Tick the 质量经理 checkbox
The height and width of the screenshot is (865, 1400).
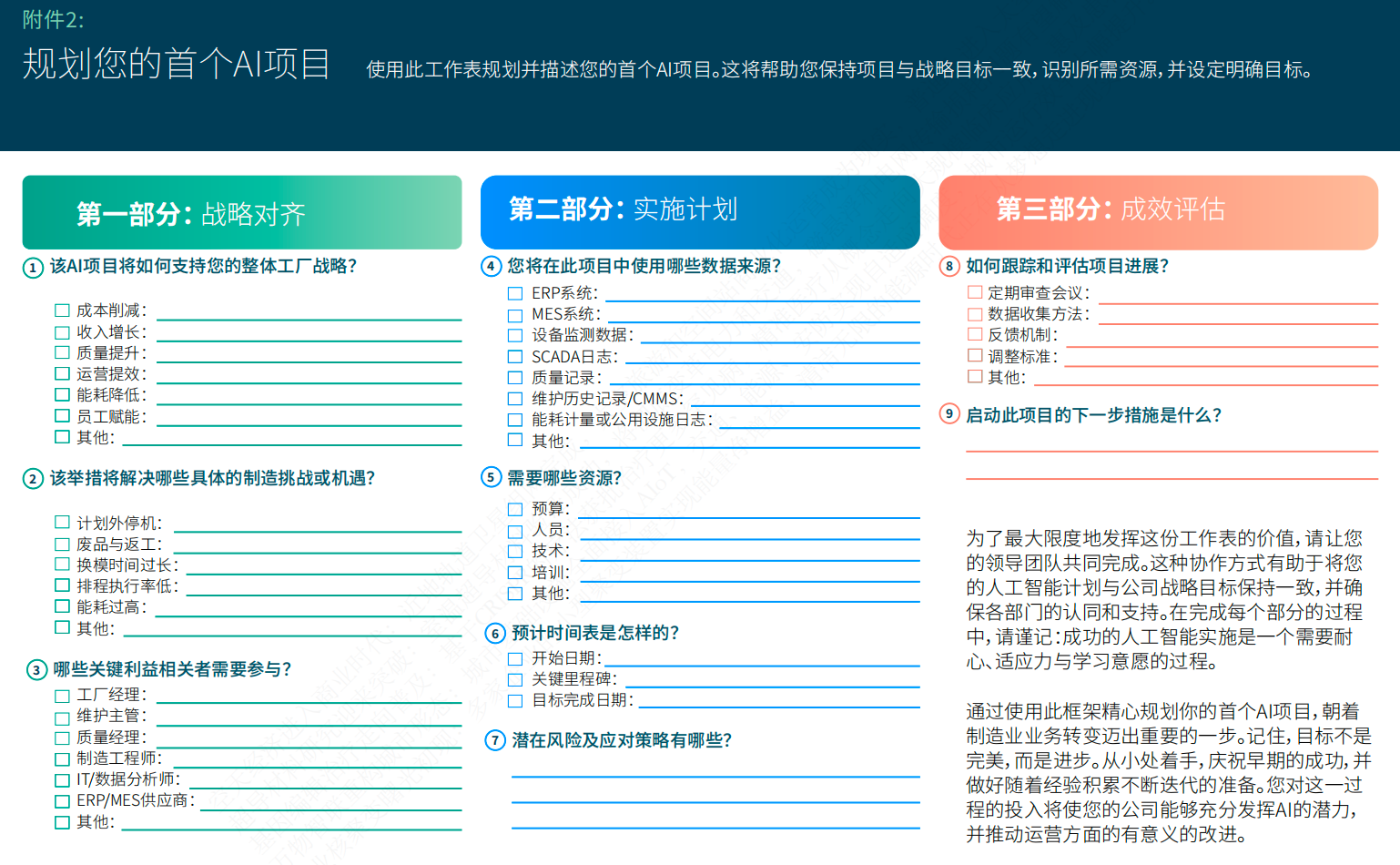[x=62, y=738]
